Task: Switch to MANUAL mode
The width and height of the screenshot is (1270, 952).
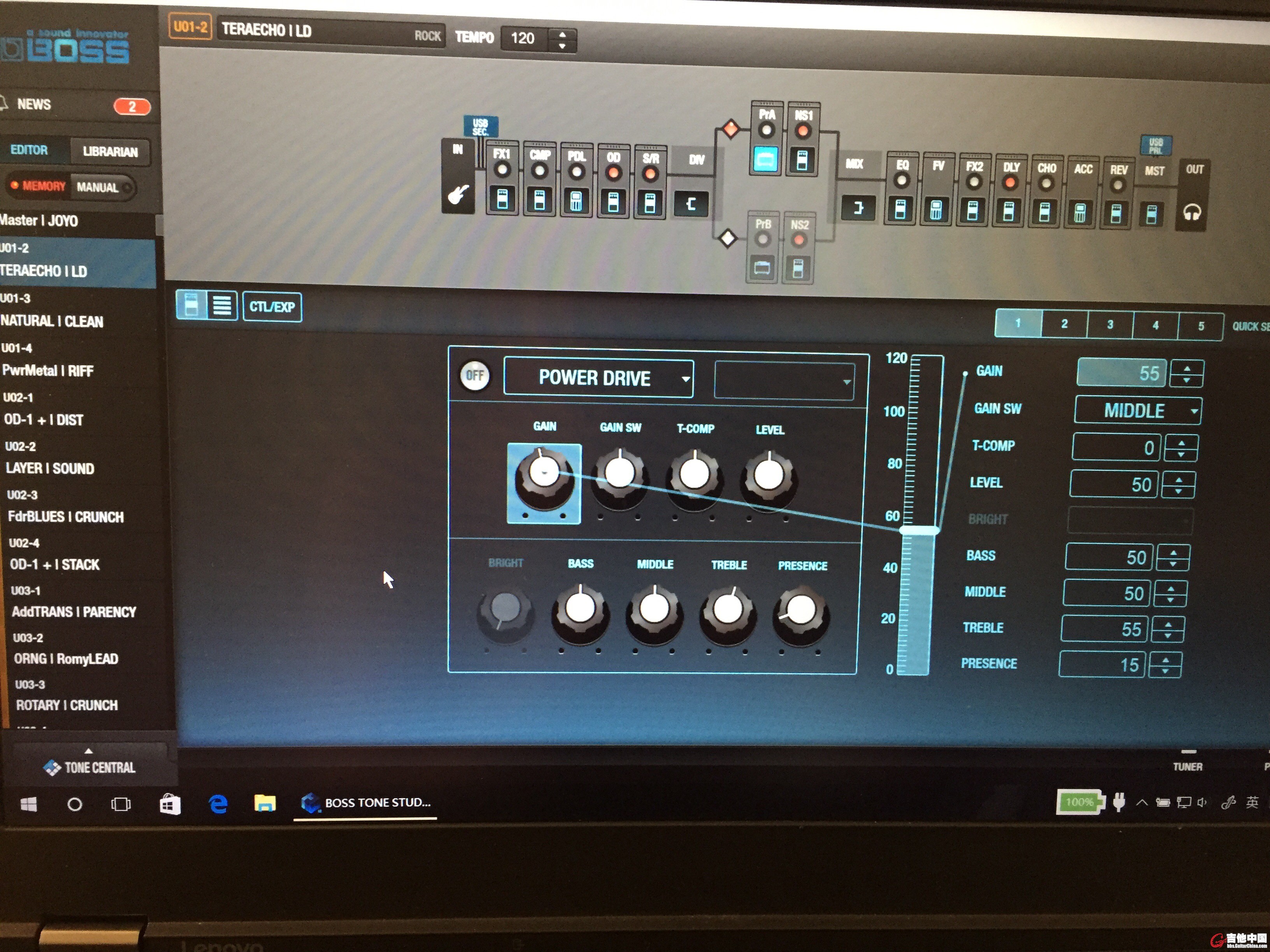Action: [x=103, y=187]
